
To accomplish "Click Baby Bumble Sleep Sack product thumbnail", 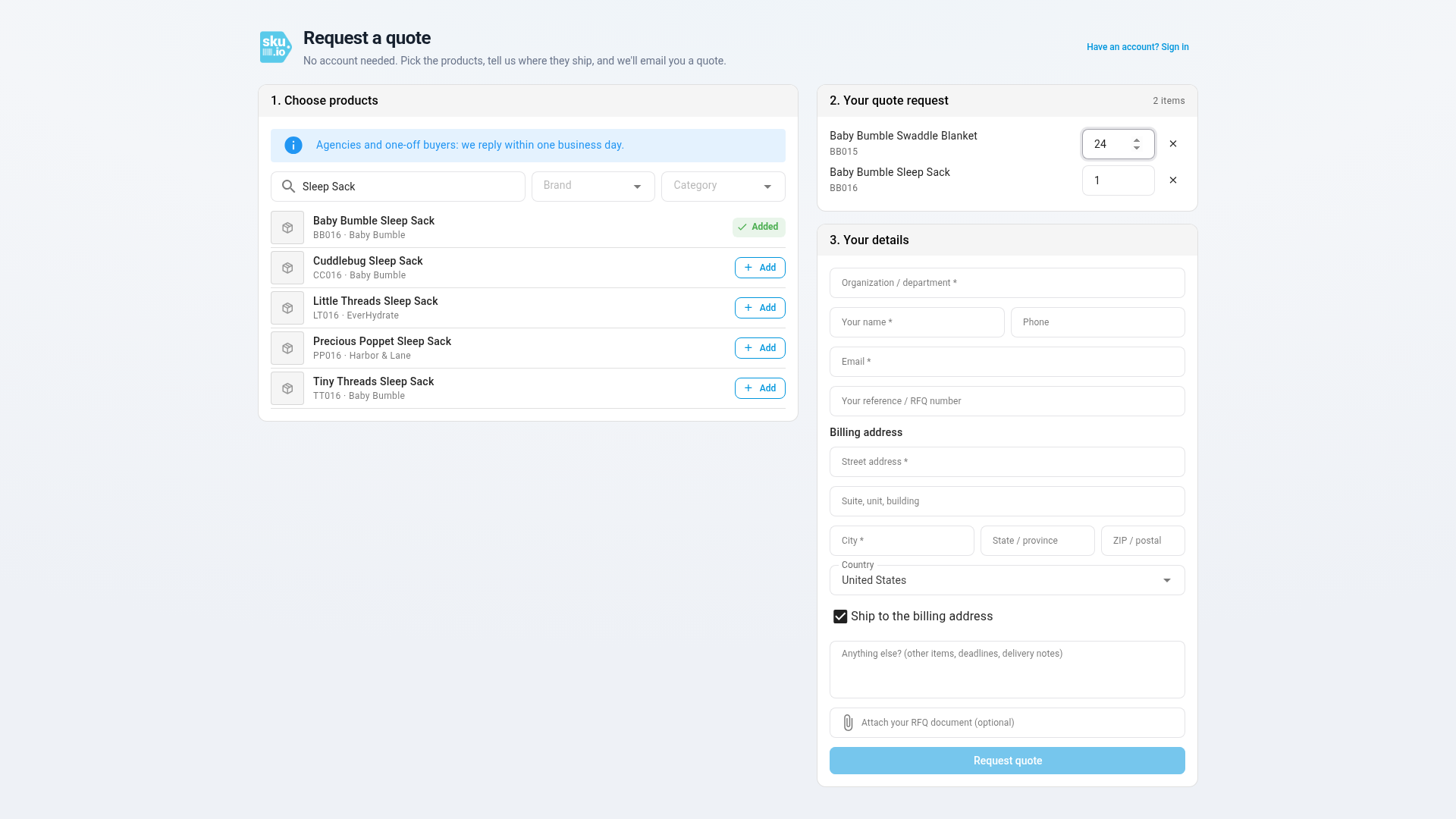I will pyautogui.click(x=287, y=227).
